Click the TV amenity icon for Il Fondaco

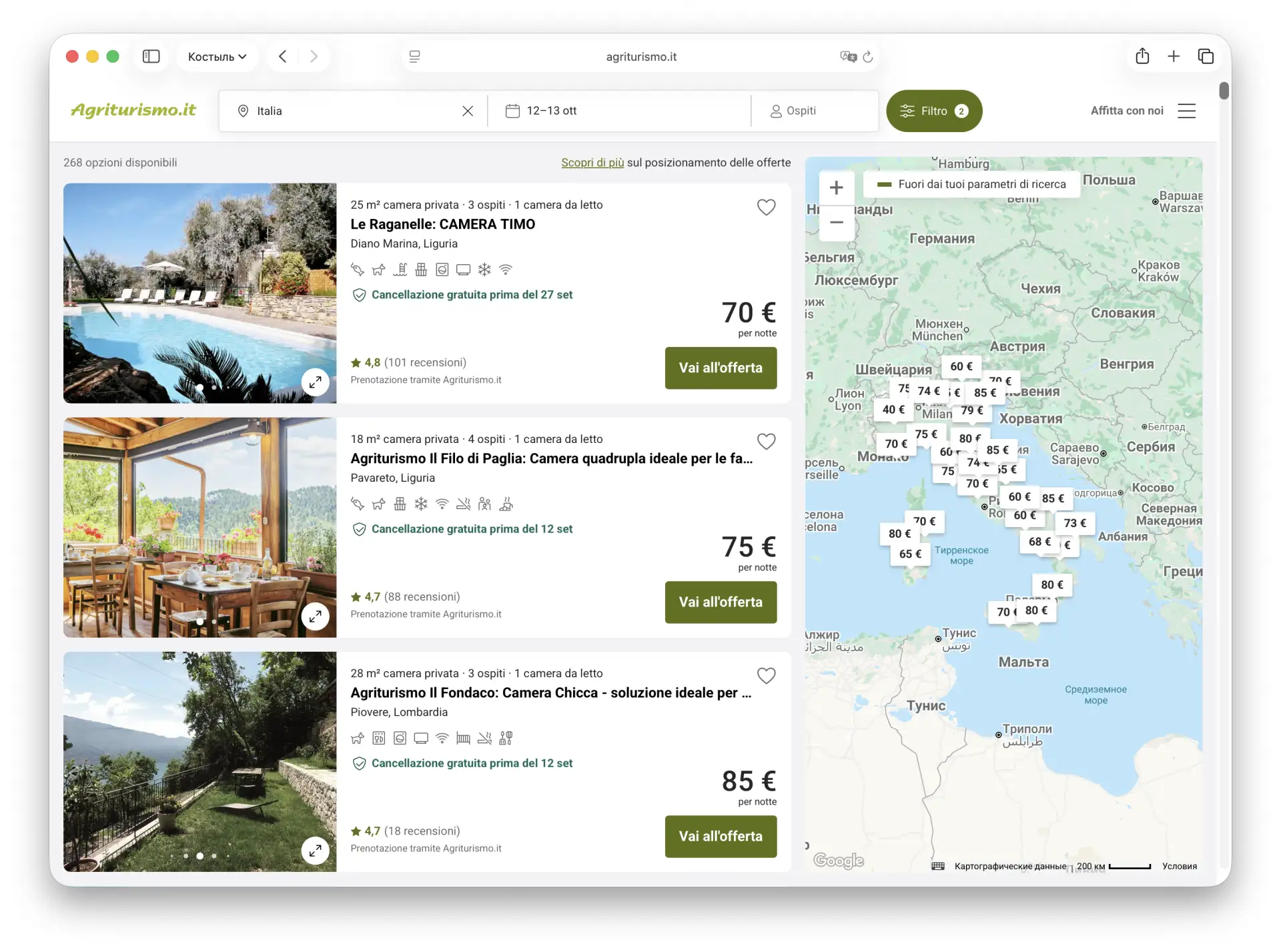(x=421, y=738)
